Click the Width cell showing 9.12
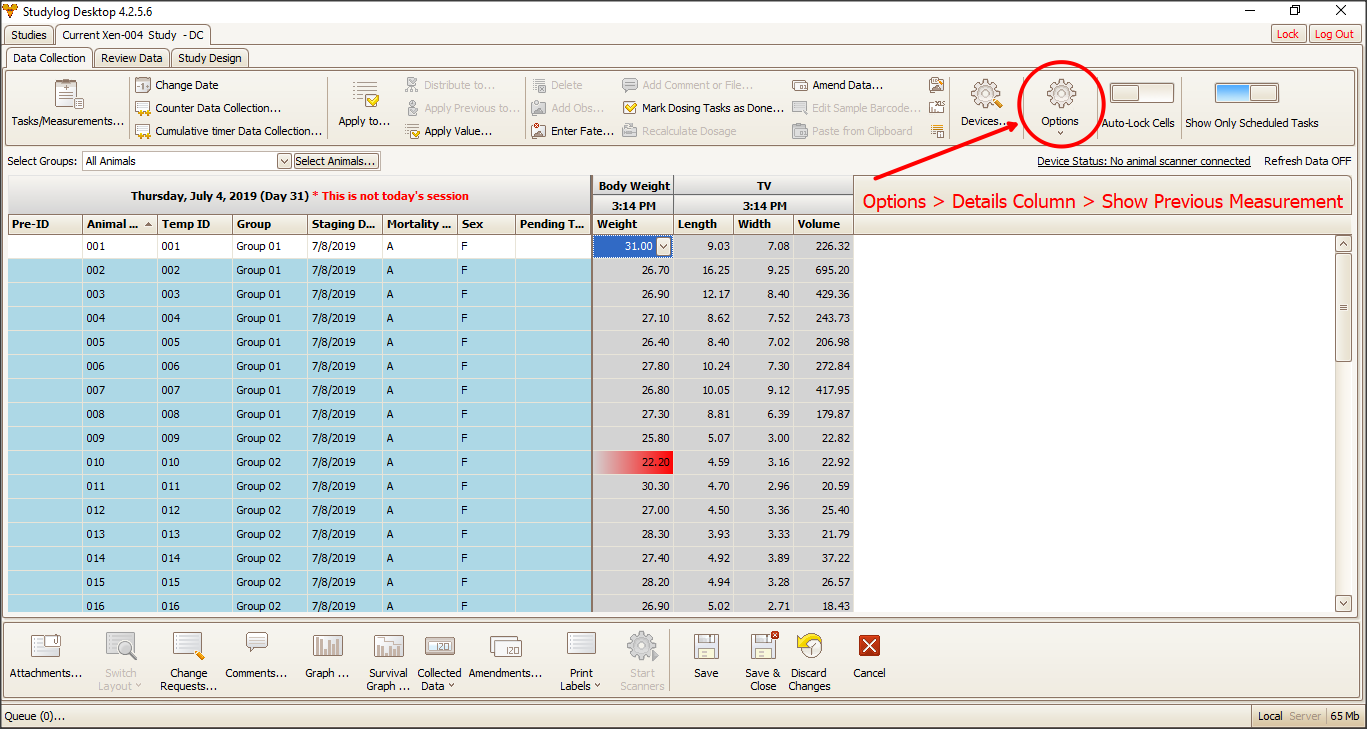 coord(764,390)
